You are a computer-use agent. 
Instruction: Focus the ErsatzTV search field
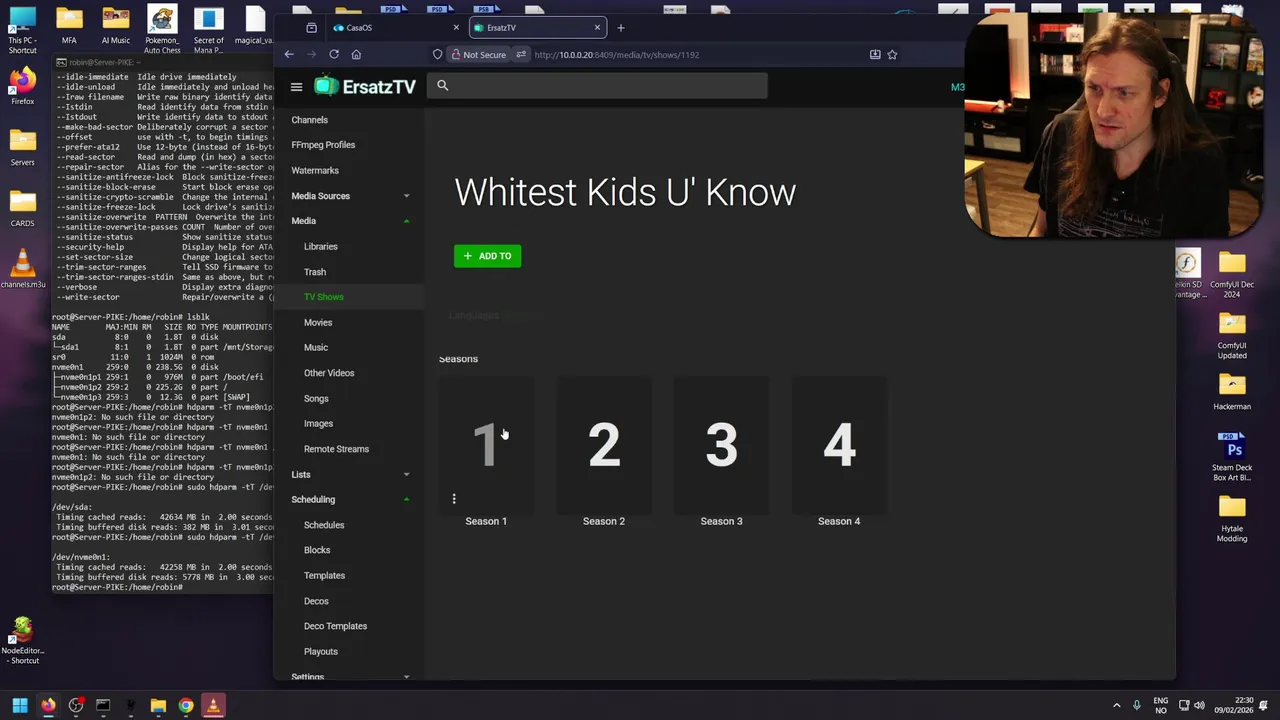[x=597, y=86]
